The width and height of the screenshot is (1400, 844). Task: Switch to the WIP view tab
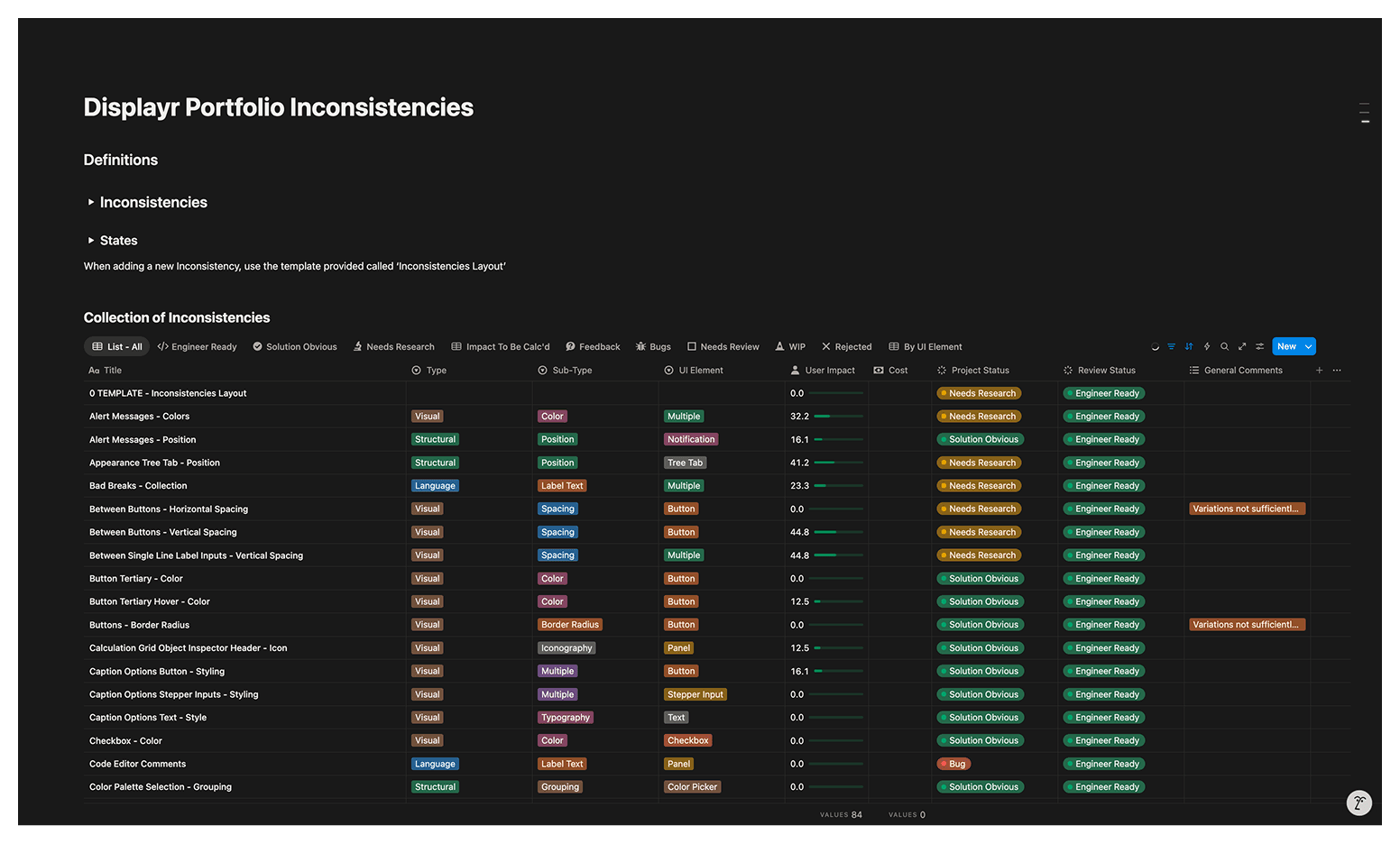pos(790,346)
